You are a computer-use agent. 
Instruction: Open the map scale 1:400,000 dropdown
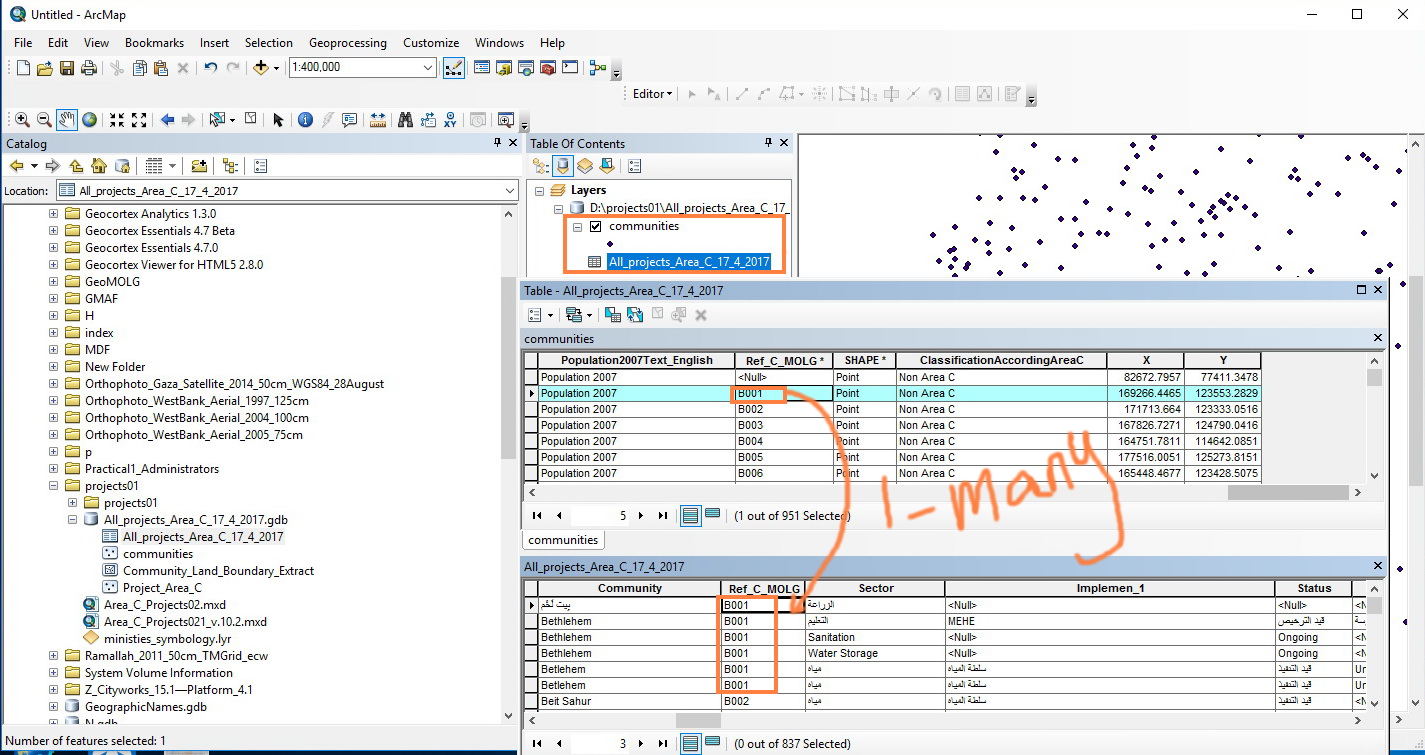428,67
